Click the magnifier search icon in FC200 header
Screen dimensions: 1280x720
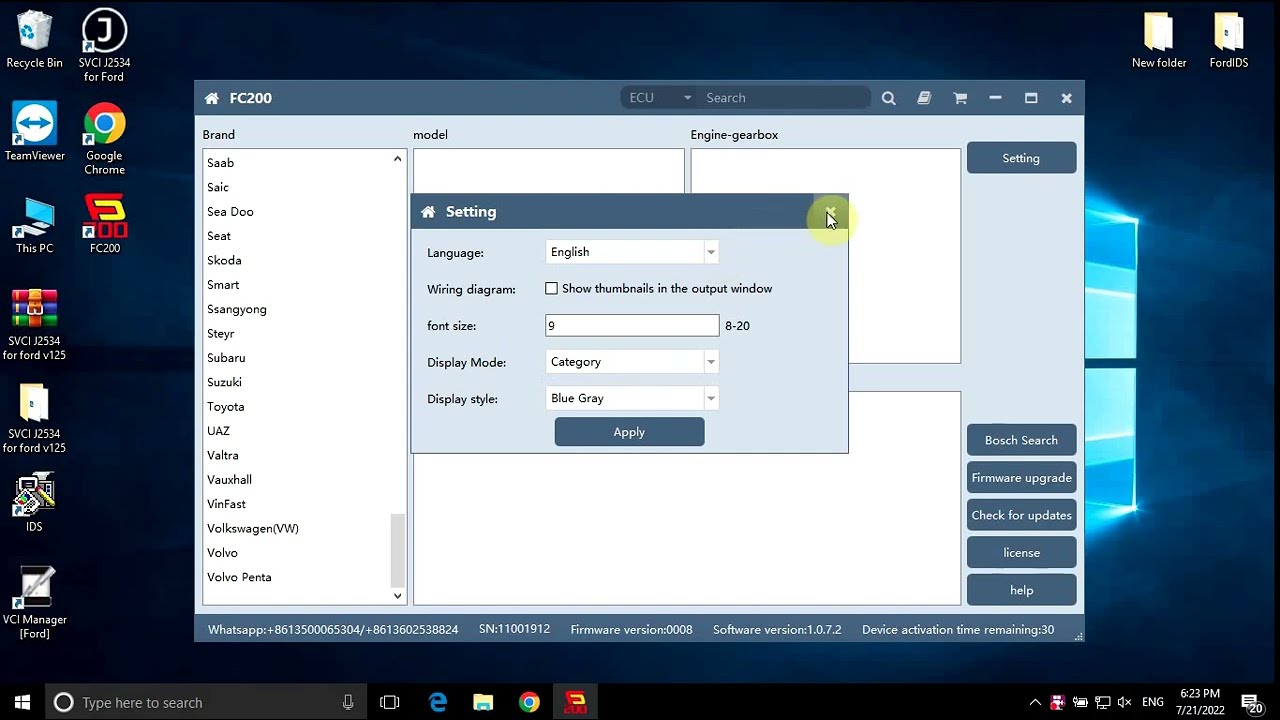tap(889, 98)
